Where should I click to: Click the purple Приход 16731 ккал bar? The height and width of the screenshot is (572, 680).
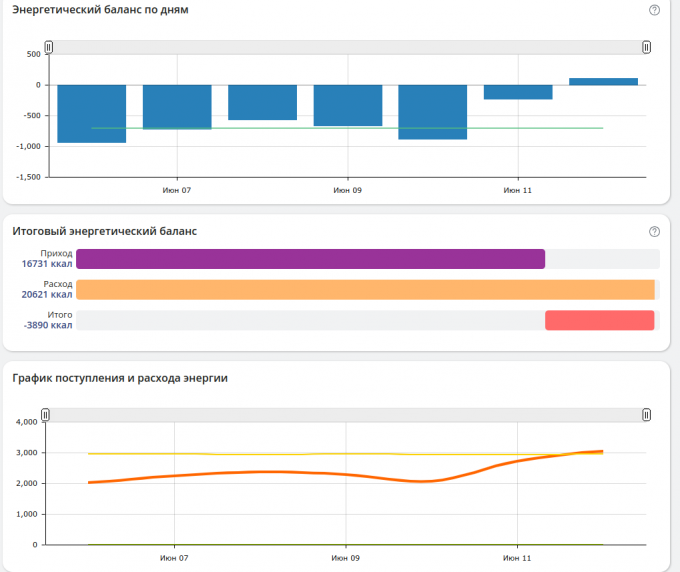coord(310,259)
